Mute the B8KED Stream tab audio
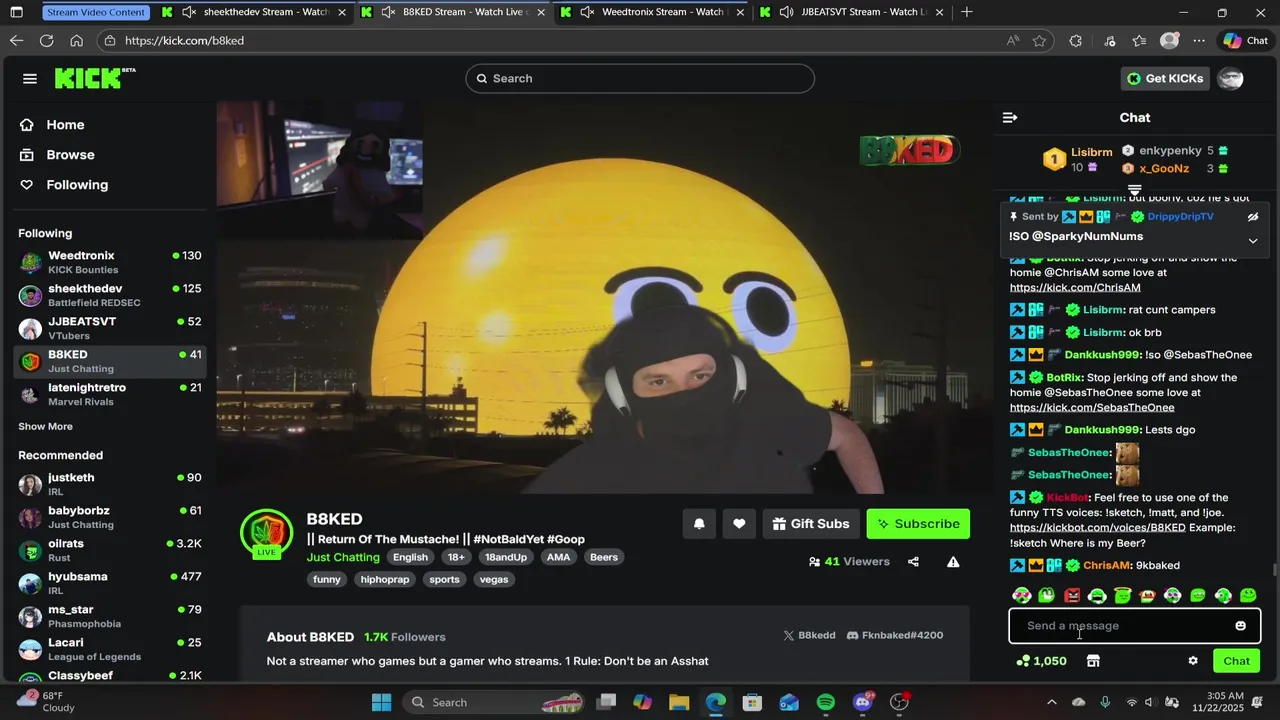This screenshot has height=720, width=1280. [x=388, y=12]
